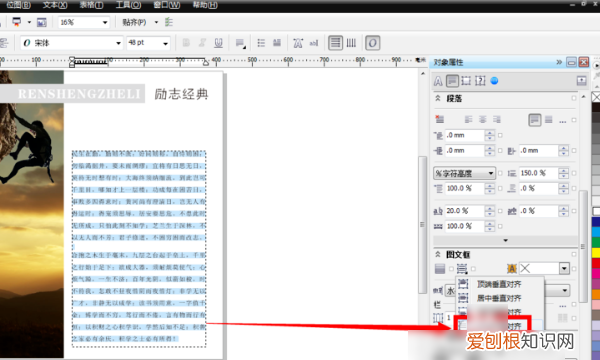Open the application launcher dropdown arrow
The image size is (600, 360).
point(29,22)
